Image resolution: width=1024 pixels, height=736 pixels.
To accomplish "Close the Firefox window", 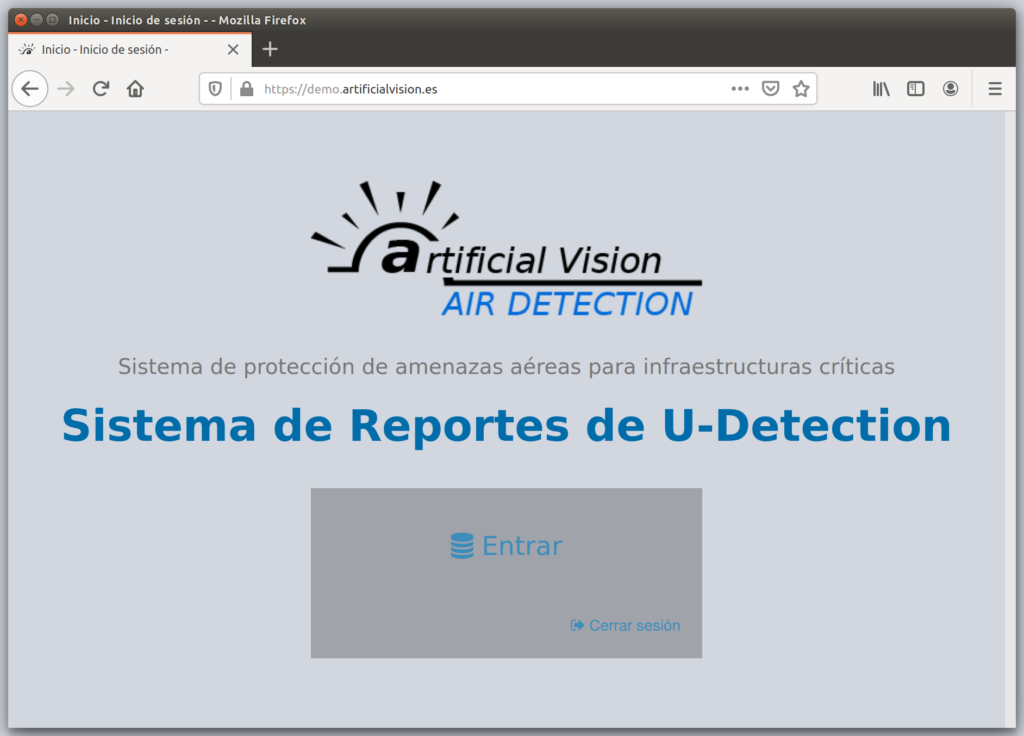I will coord(21,20).
